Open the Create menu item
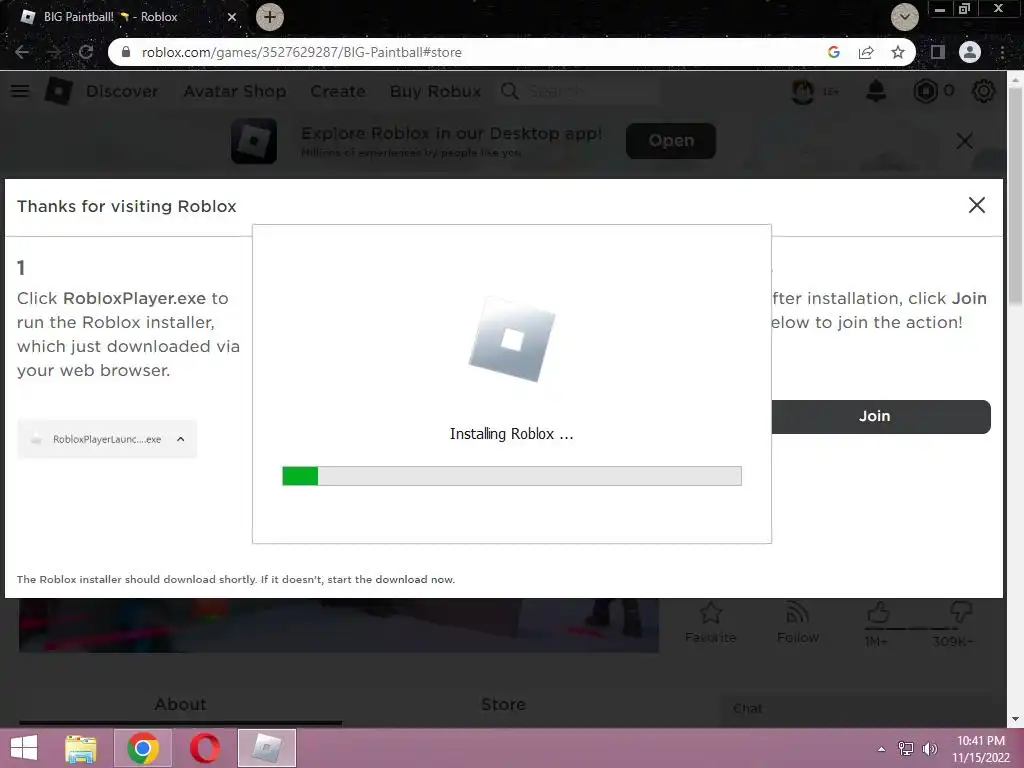The width and height of the screenshot is (1024, 768). (x=338, y=91)
